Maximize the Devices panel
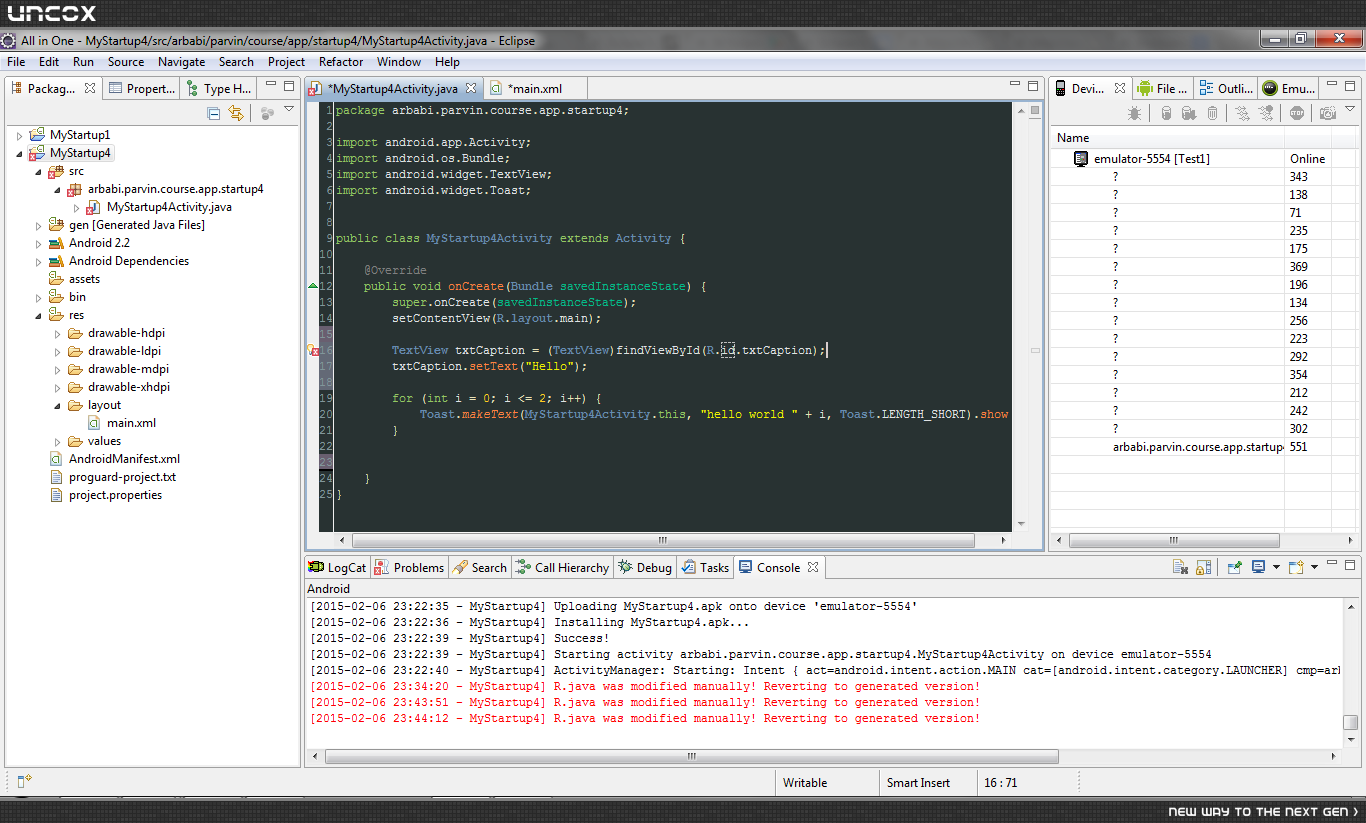 click(x=1350, y=86)
